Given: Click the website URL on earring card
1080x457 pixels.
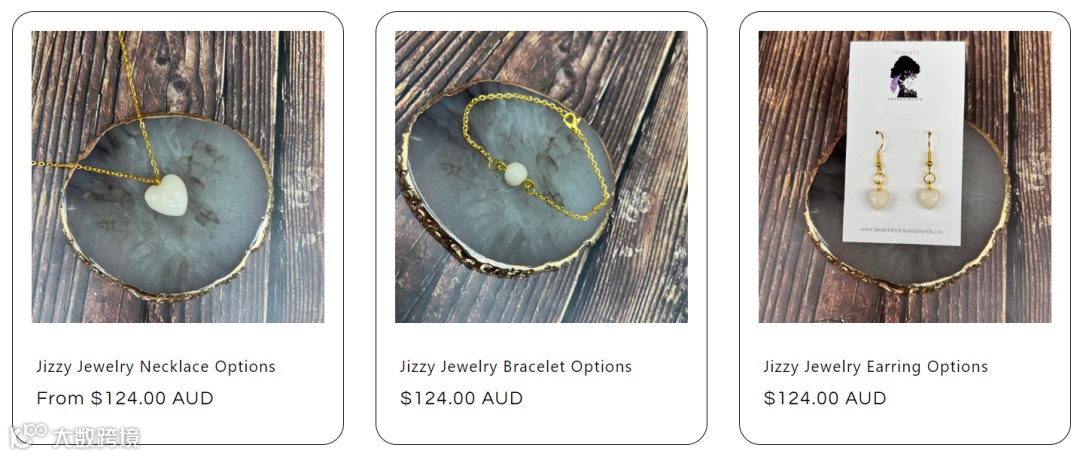Looking at the screenshot, I should point(903,230).
